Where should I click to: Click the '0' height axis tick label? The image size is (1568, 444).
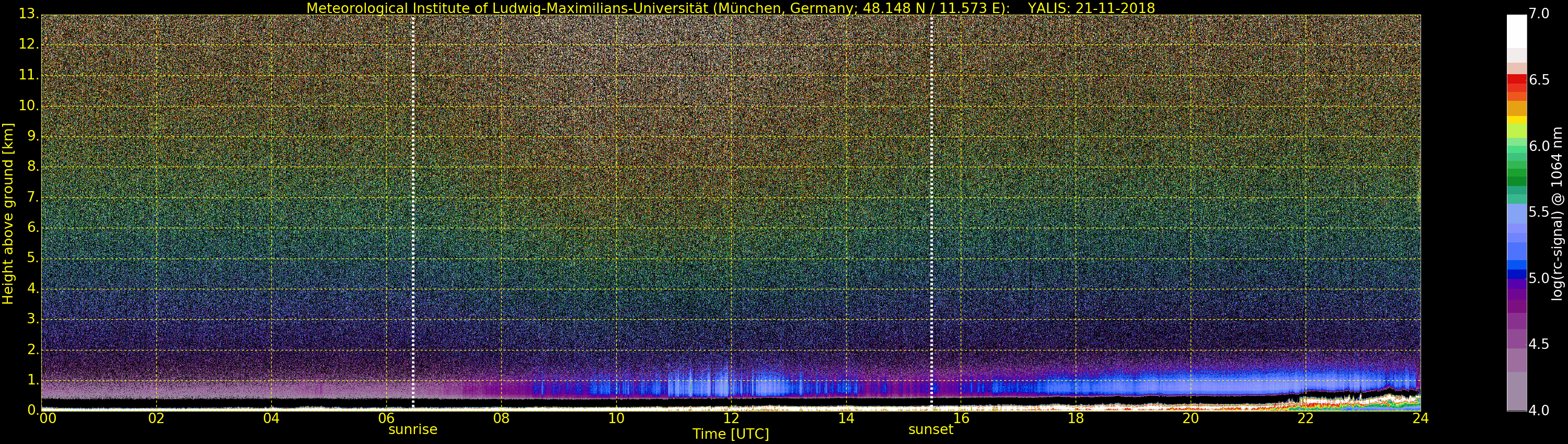pyautogui.click(x=32, y=410)
